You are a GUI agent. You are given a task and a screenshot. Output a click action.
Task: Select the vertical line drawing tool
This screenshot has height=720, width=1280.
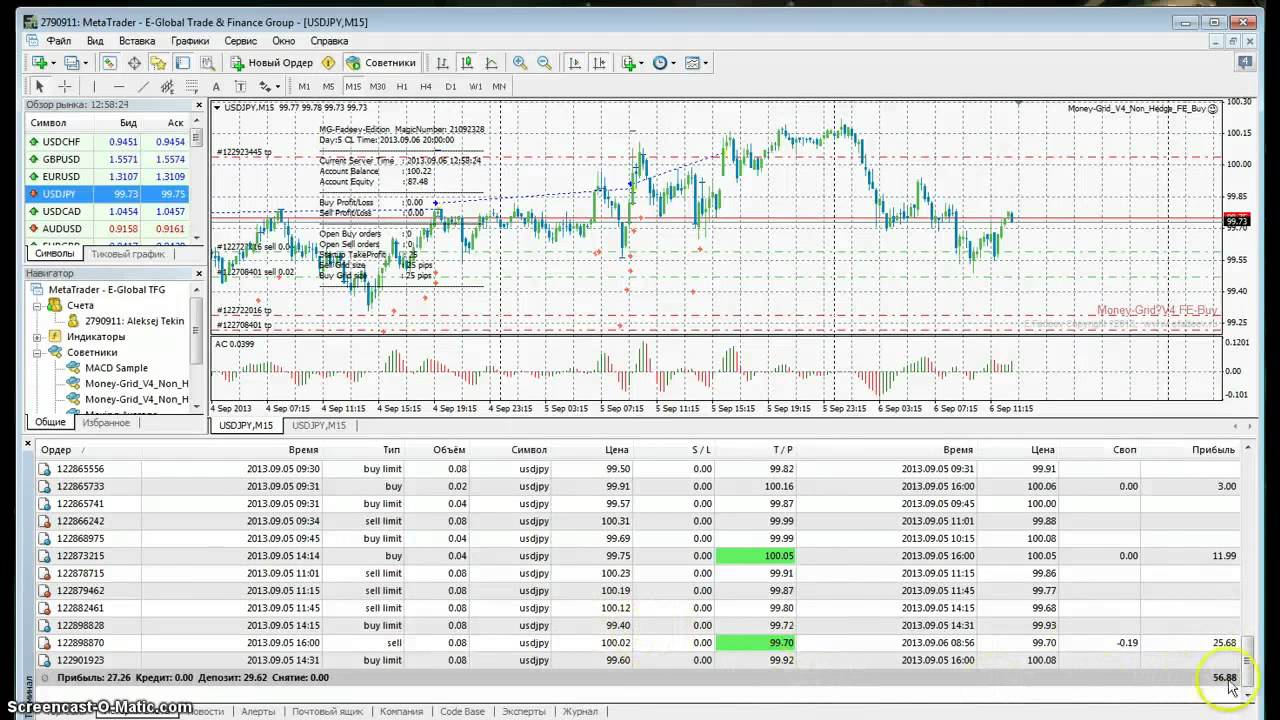click(94, 86)
